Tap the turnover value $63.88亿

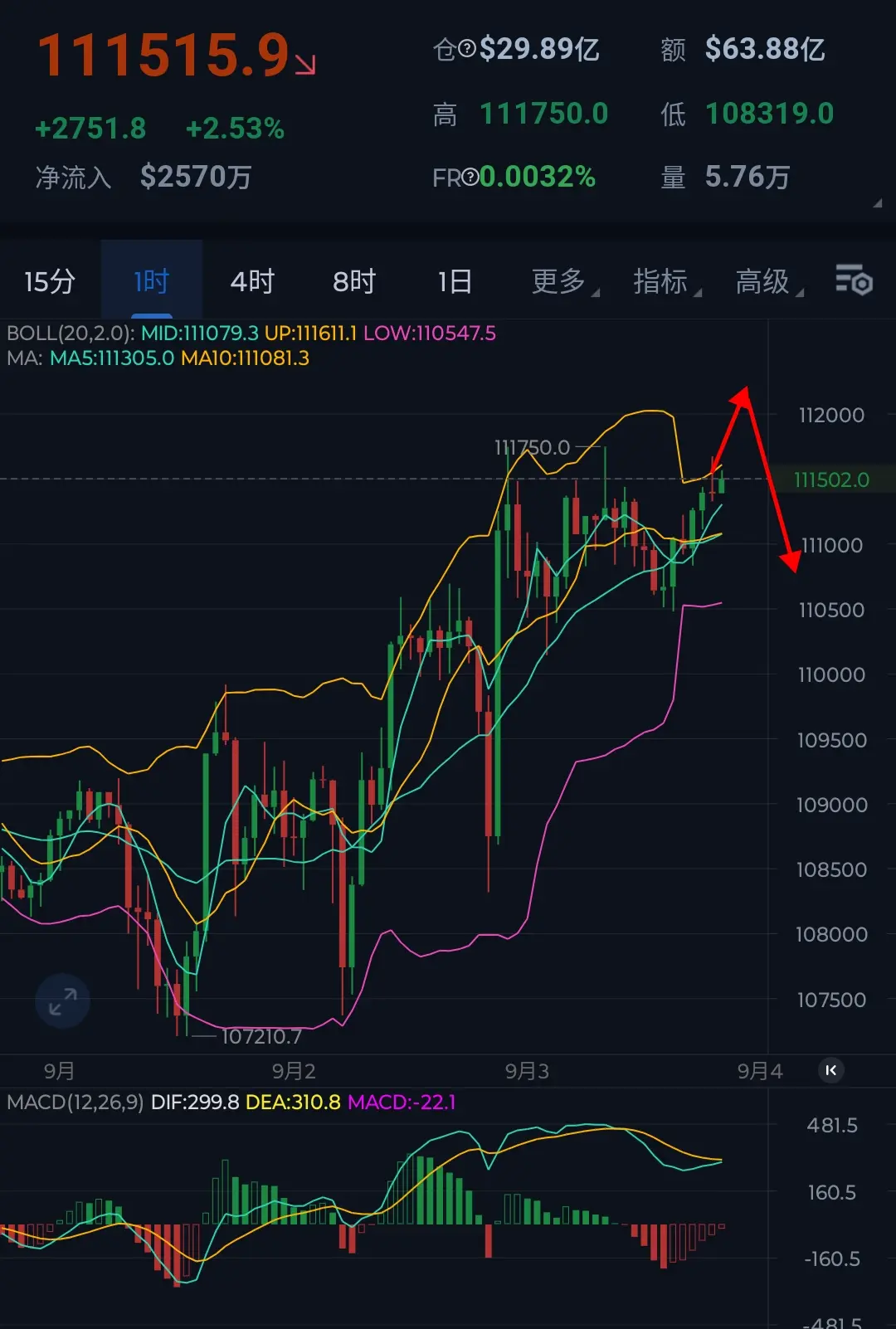[x=765, y=49]
